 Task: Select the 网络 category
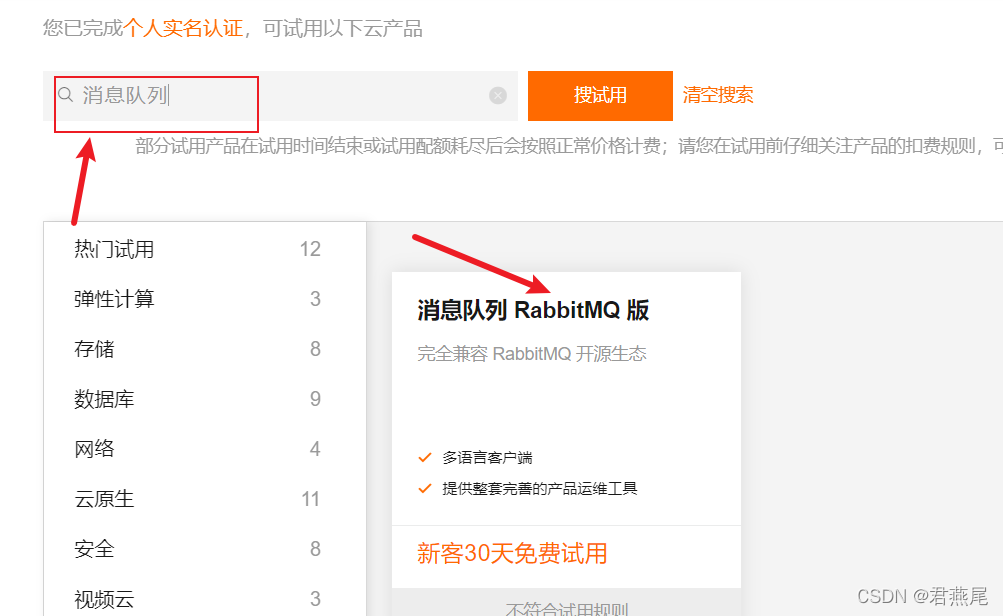(x=94, y=448)
